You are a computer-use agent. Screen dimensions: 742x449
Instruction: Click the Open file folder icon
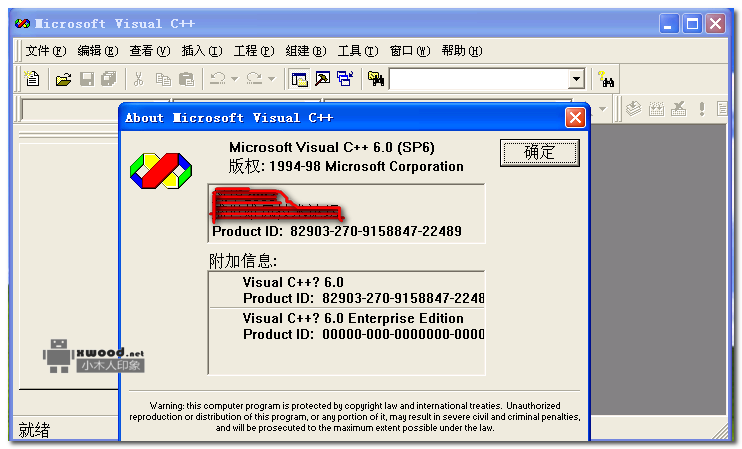[63, 79]
